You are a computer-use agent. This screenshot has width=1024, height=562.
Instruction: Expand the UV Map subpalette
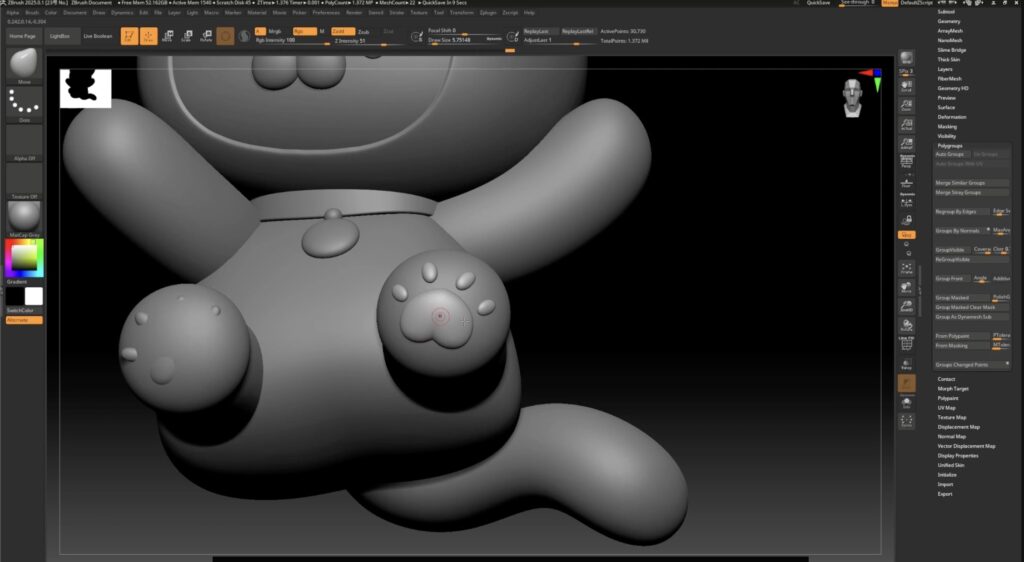(x=947, y=408)
